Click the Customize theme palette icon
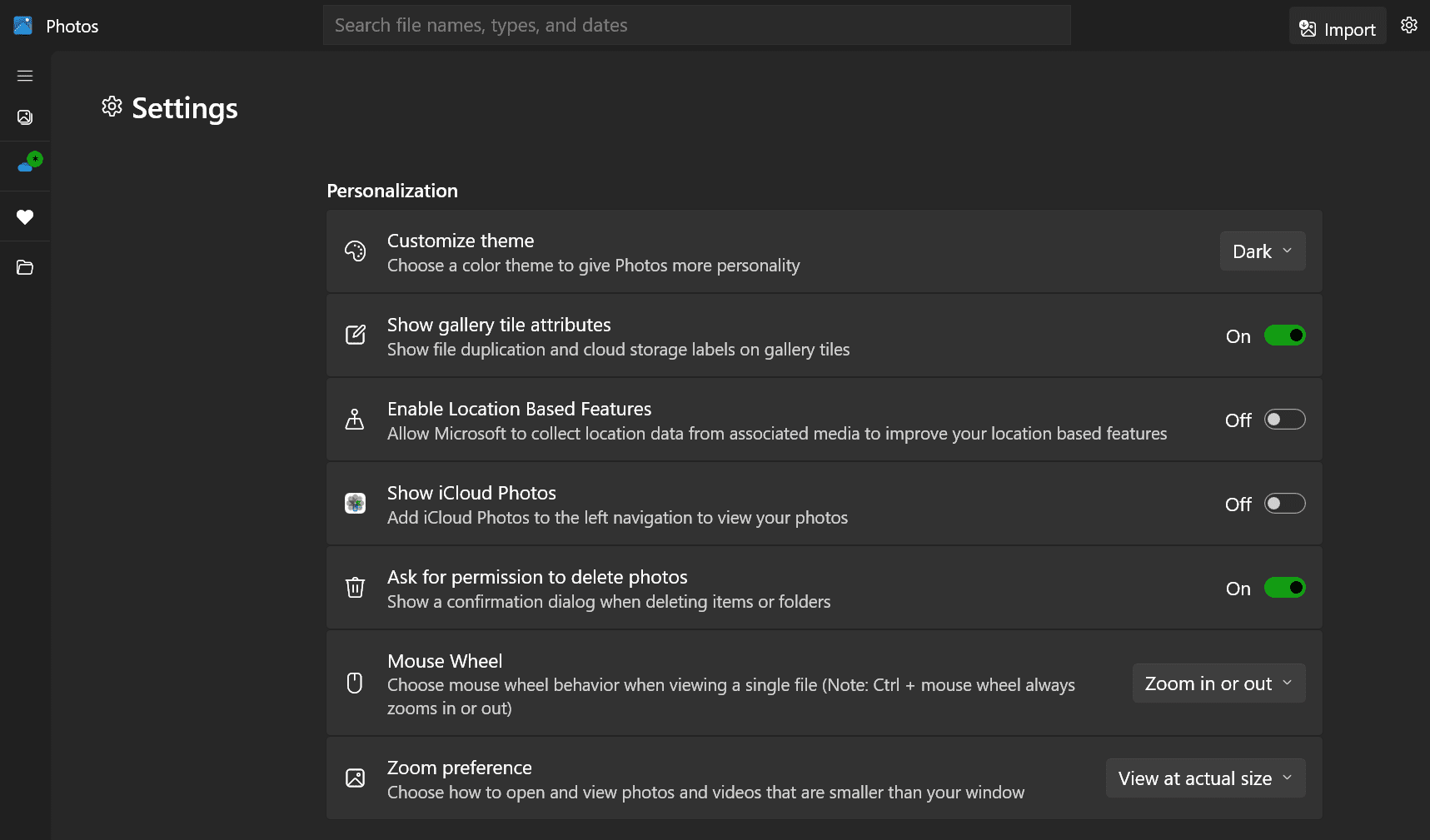 (x=356, y=251)
